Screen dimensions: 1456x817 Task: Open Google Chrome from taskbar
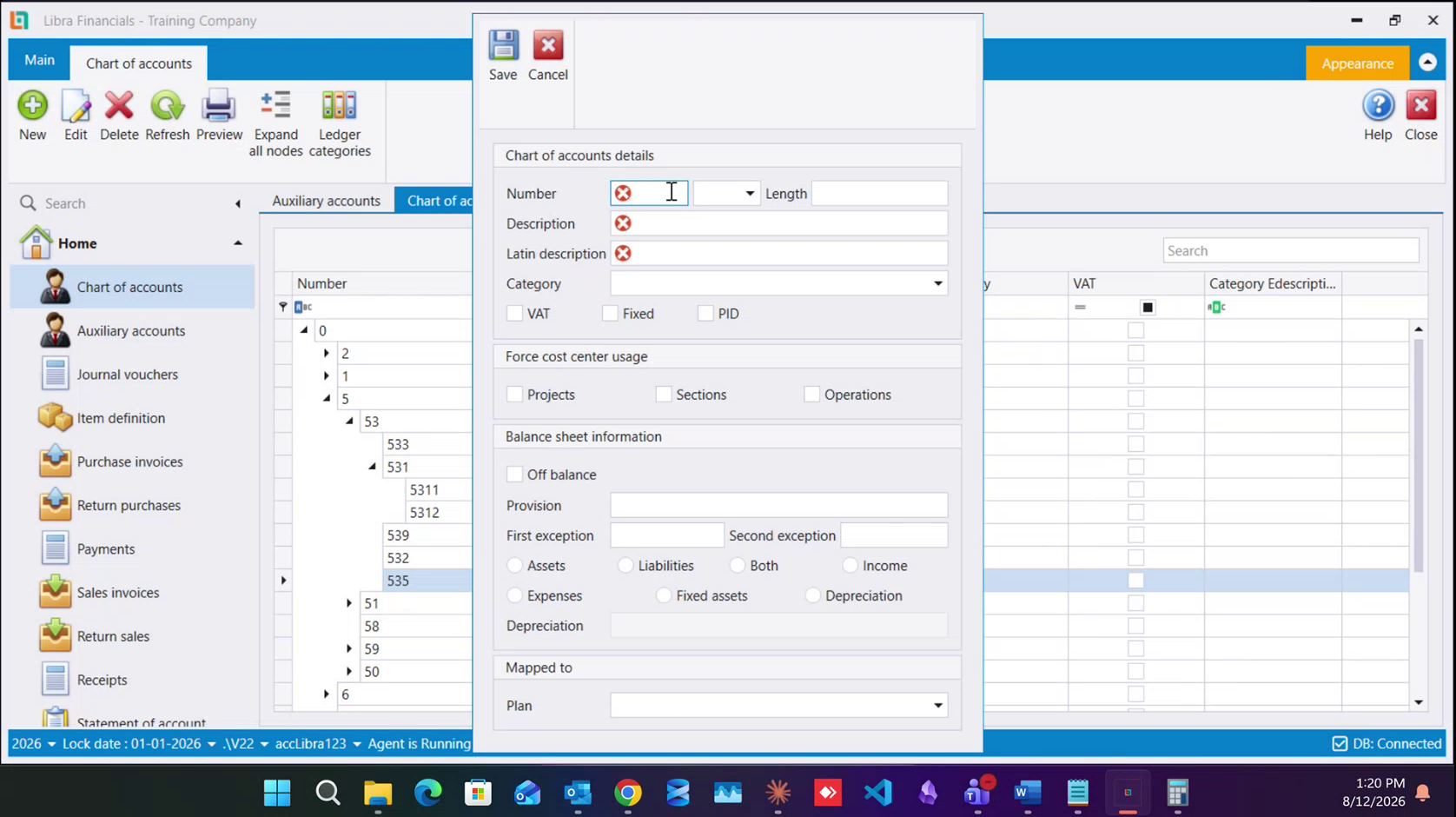(x=628, y=793)
